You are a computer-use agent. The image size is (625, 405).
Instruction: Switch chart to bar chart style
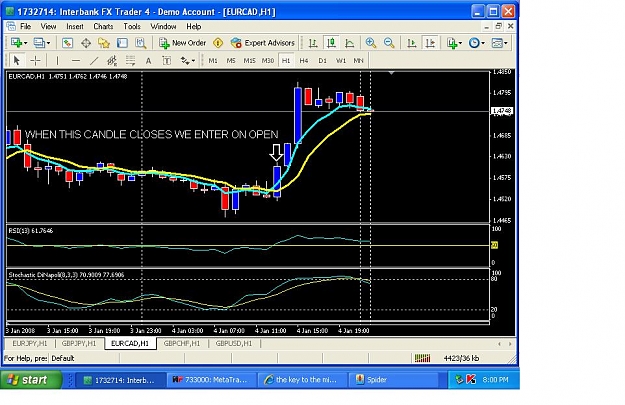313,43
